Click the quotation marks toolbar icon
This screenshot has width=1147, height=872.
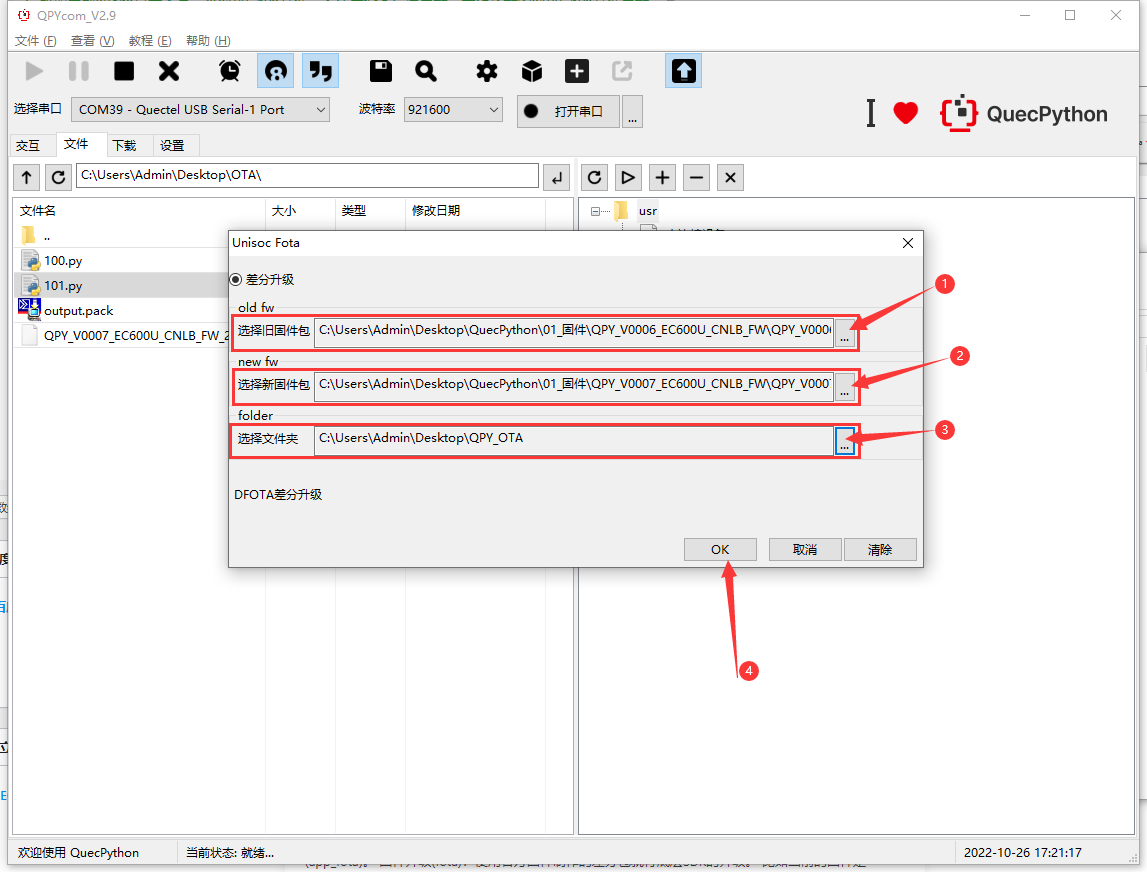click(320, 71)
